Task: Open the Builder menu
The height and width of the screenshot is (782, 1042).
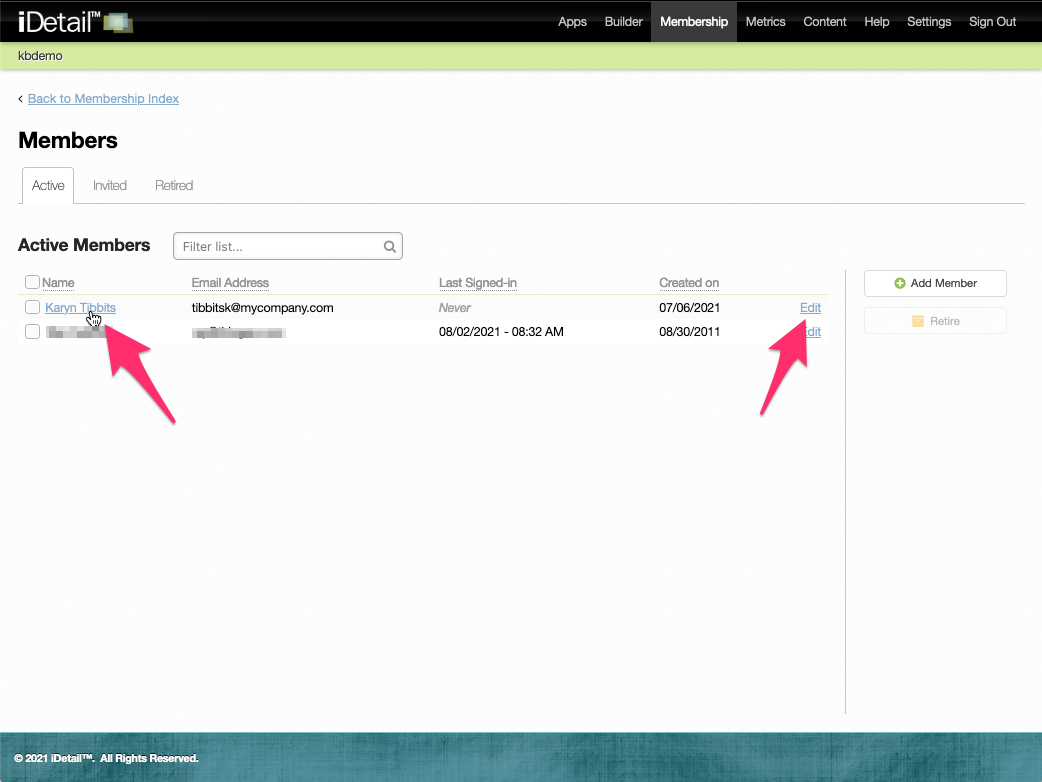Action: 623,21
